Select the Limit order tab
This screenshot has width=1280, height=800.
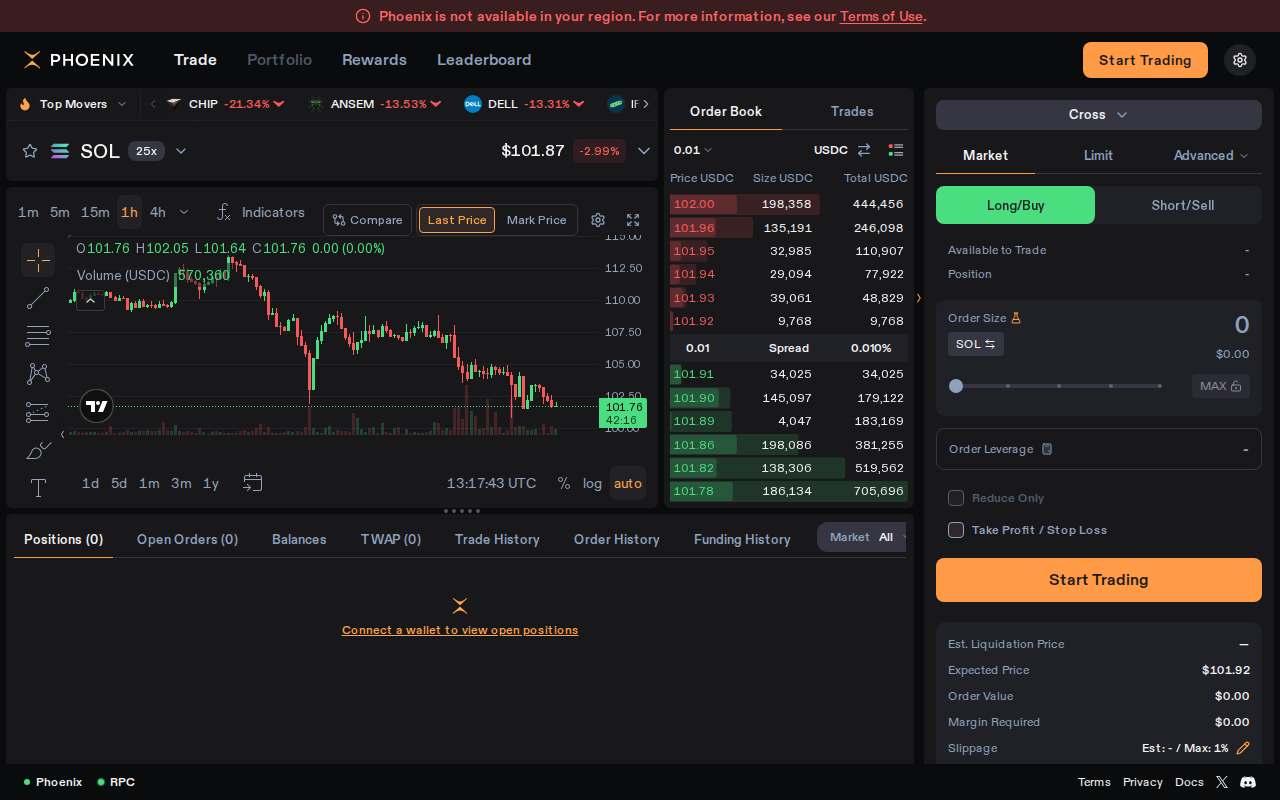coord(1098,155)
